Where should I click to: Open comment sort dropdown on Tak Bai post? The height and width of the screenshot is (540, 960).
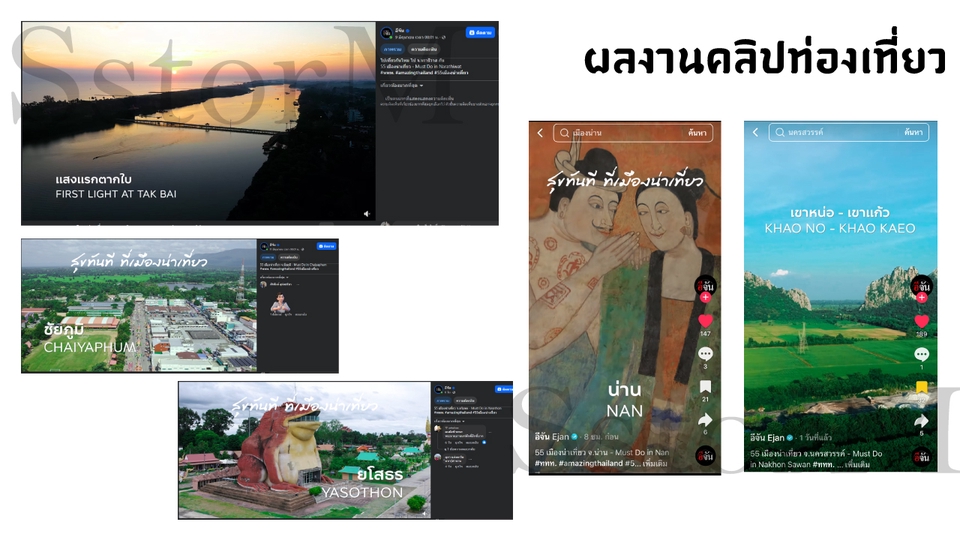pos(402,86)
